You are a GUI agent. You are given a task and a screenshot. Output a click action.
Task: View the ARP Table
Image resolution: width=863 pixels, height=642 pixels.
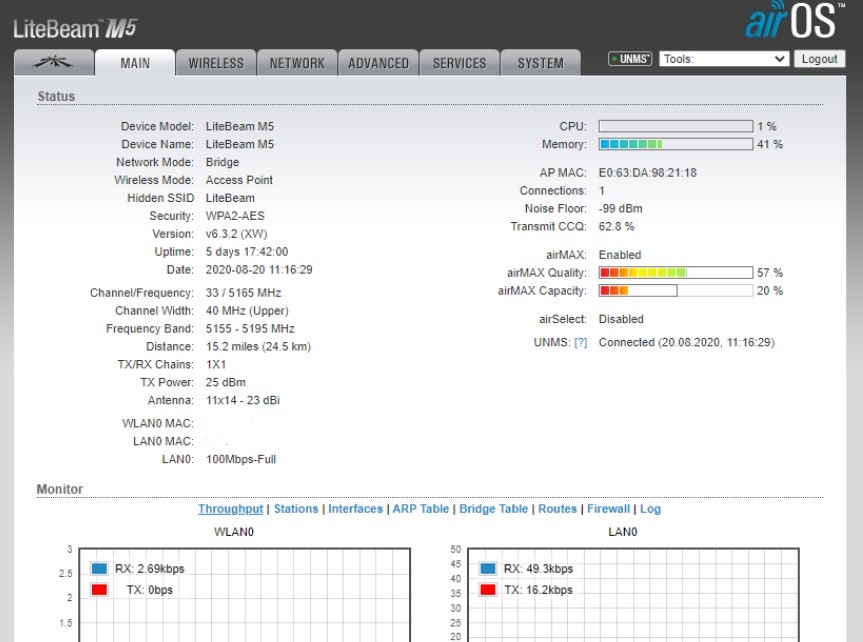[x=420, y=509]
